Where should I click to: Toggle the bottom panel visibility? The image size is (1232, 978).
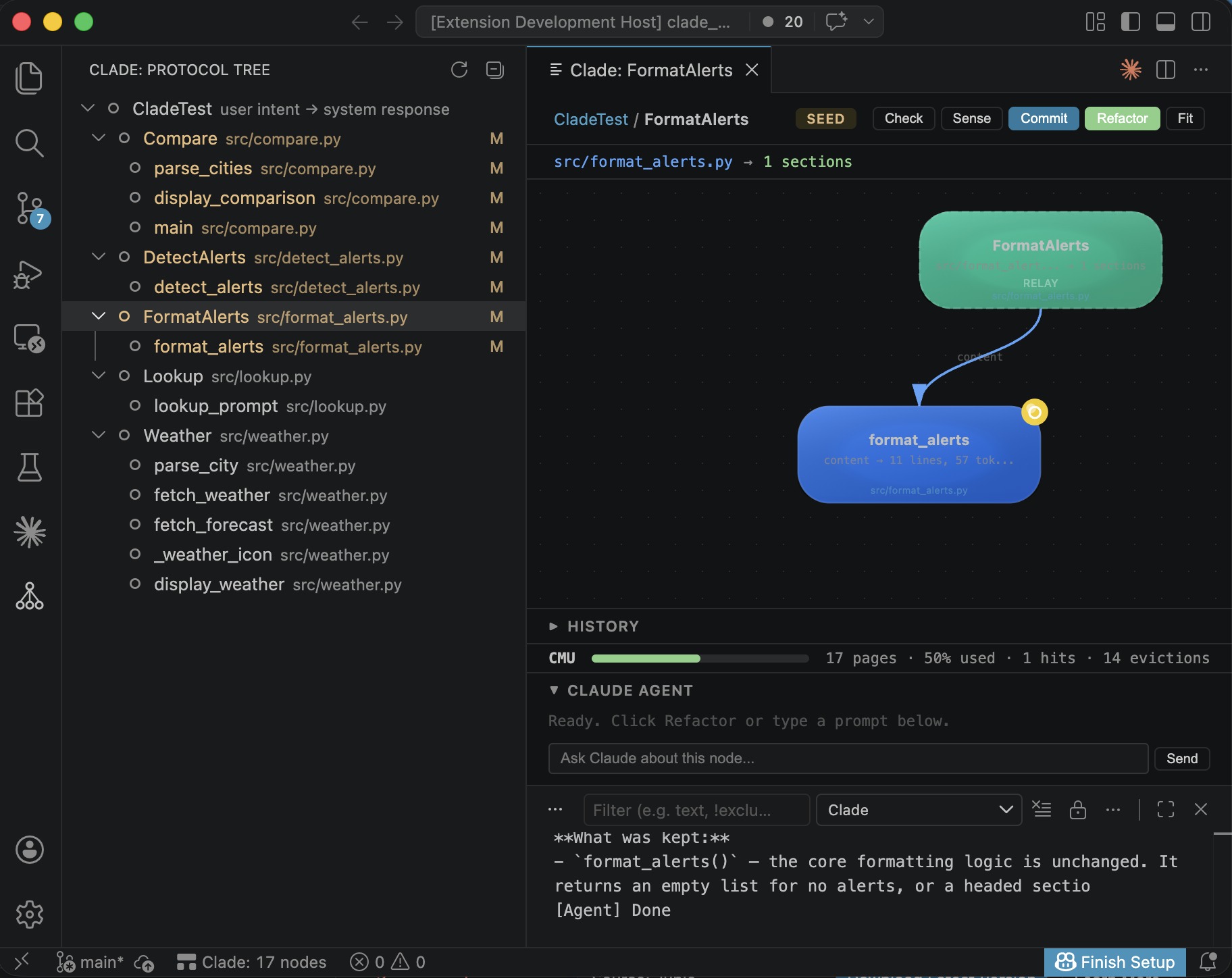pyautogui.click(x=1166, y=22)
